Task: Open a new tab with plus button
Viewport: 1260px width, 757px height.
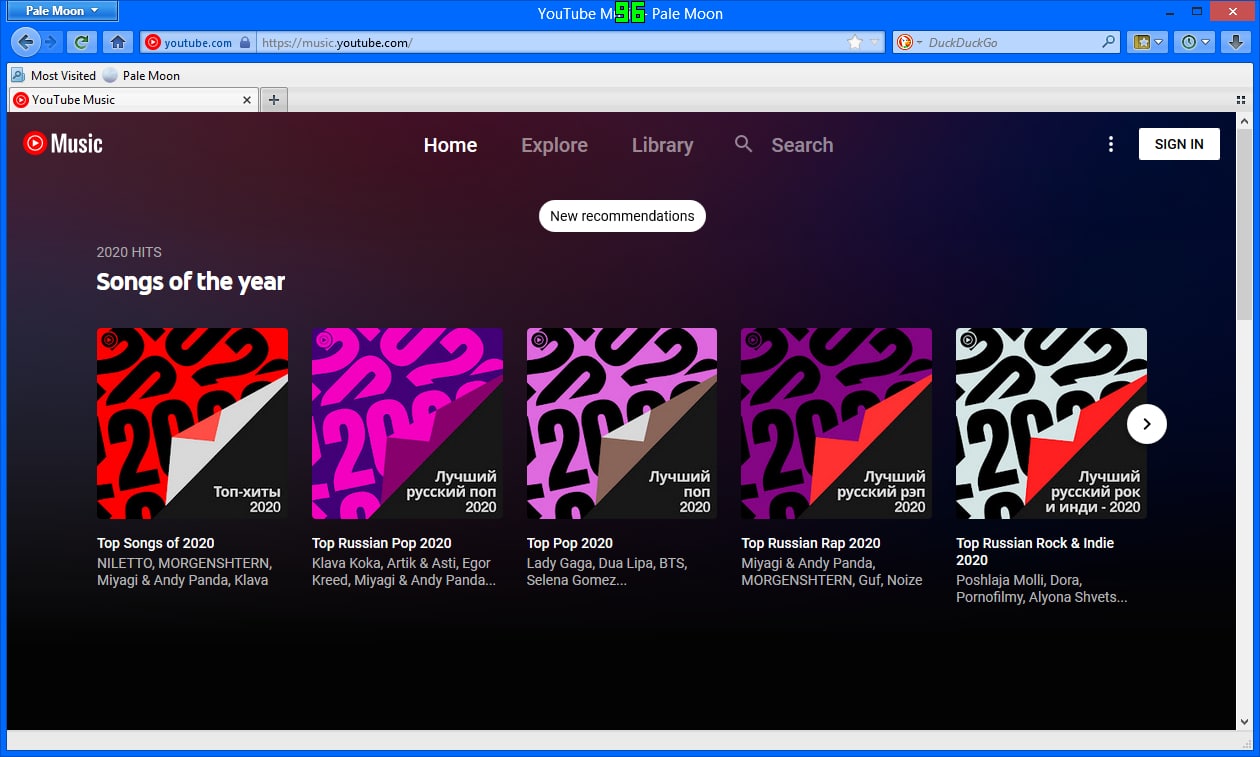Action: pos(274,99)
